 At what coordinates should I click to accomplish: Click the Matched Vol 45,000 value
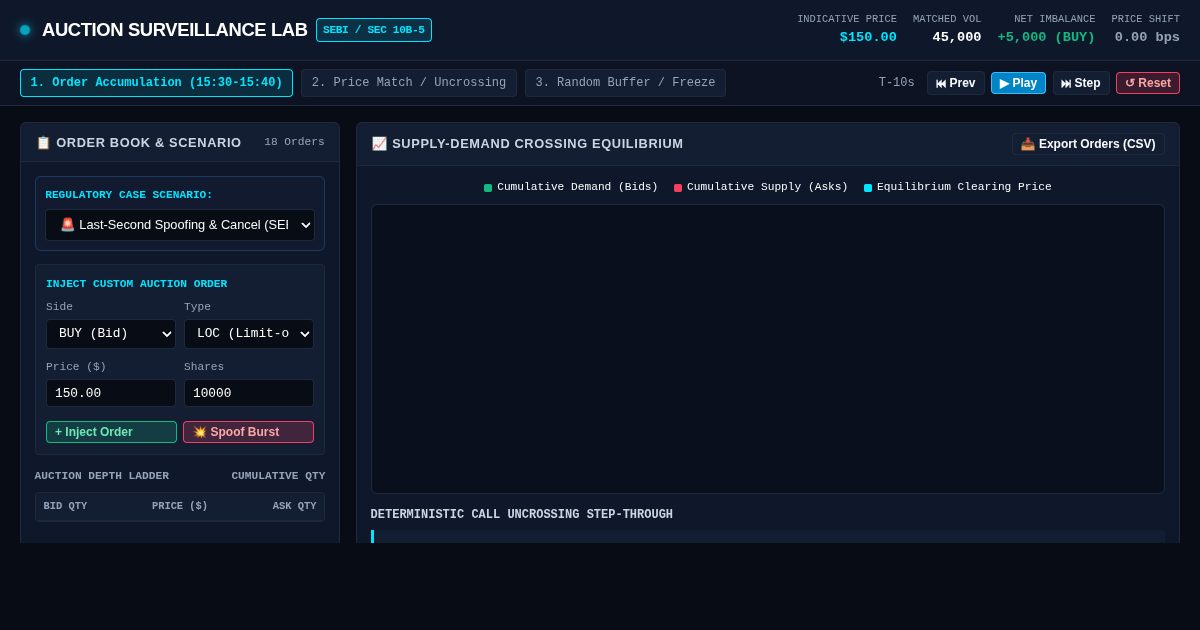957,37
